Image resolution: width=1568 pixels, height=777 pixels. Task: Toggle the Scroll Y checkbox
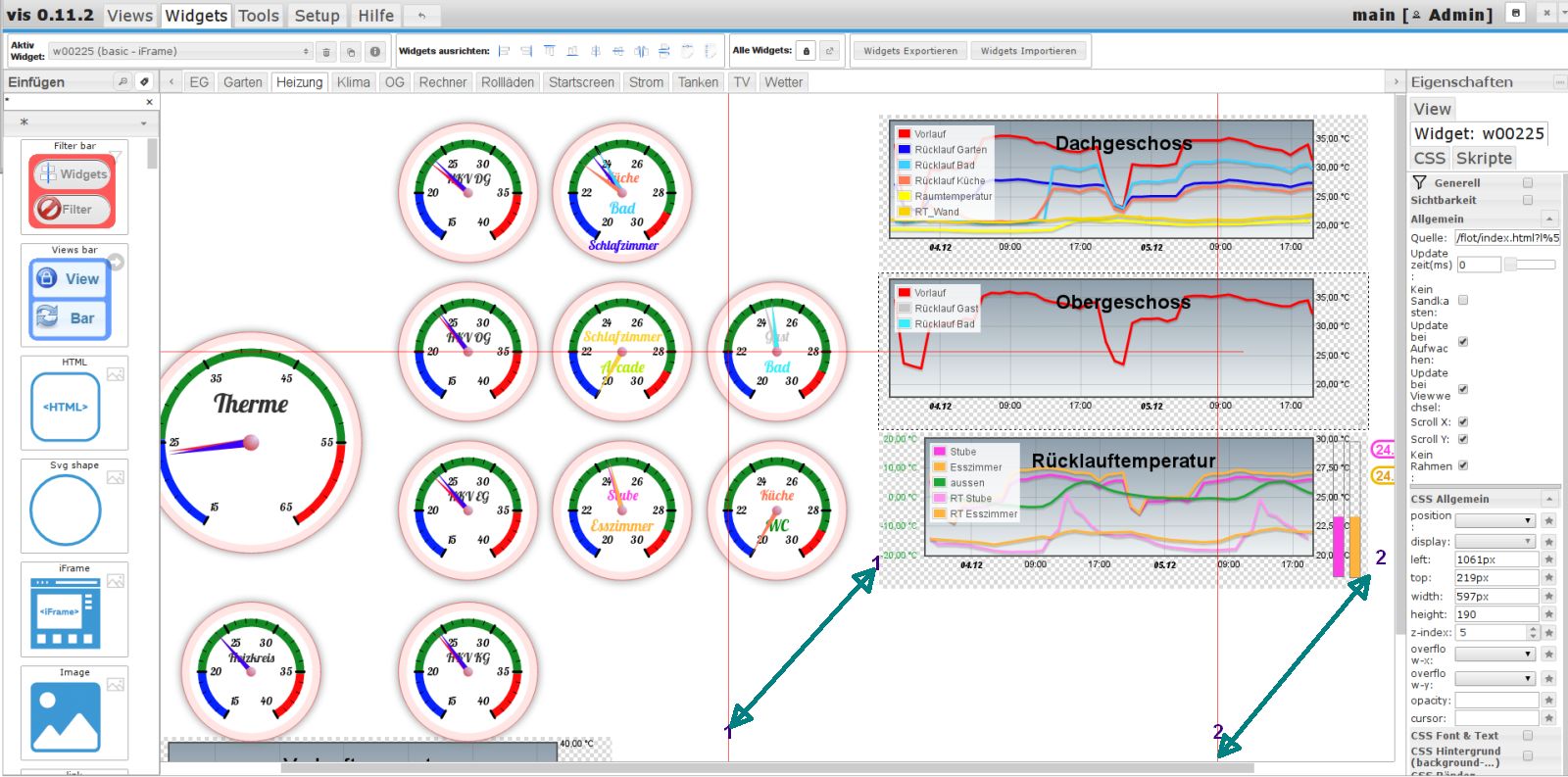click(x=1463, y=439)
